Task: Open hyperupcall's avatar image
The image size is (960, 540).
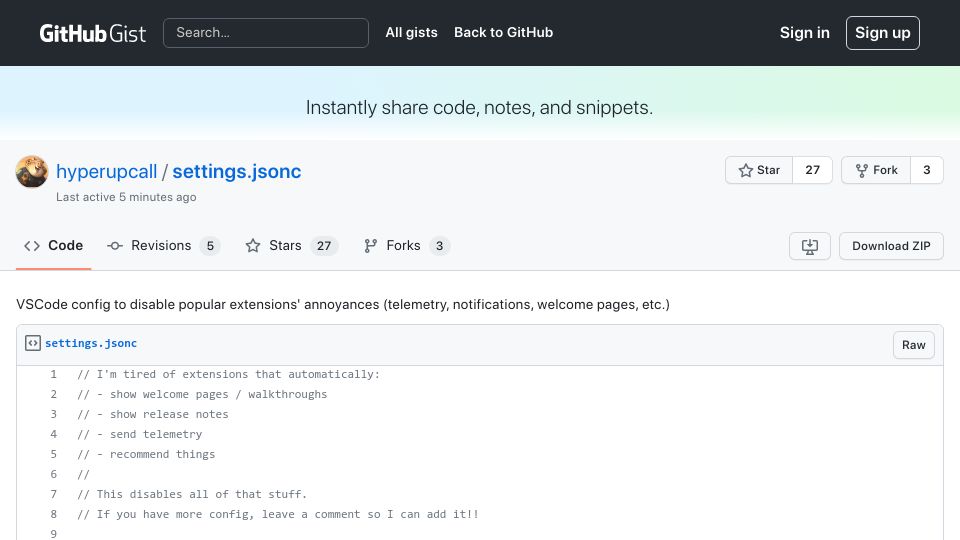Action: (x=32, y=171)
